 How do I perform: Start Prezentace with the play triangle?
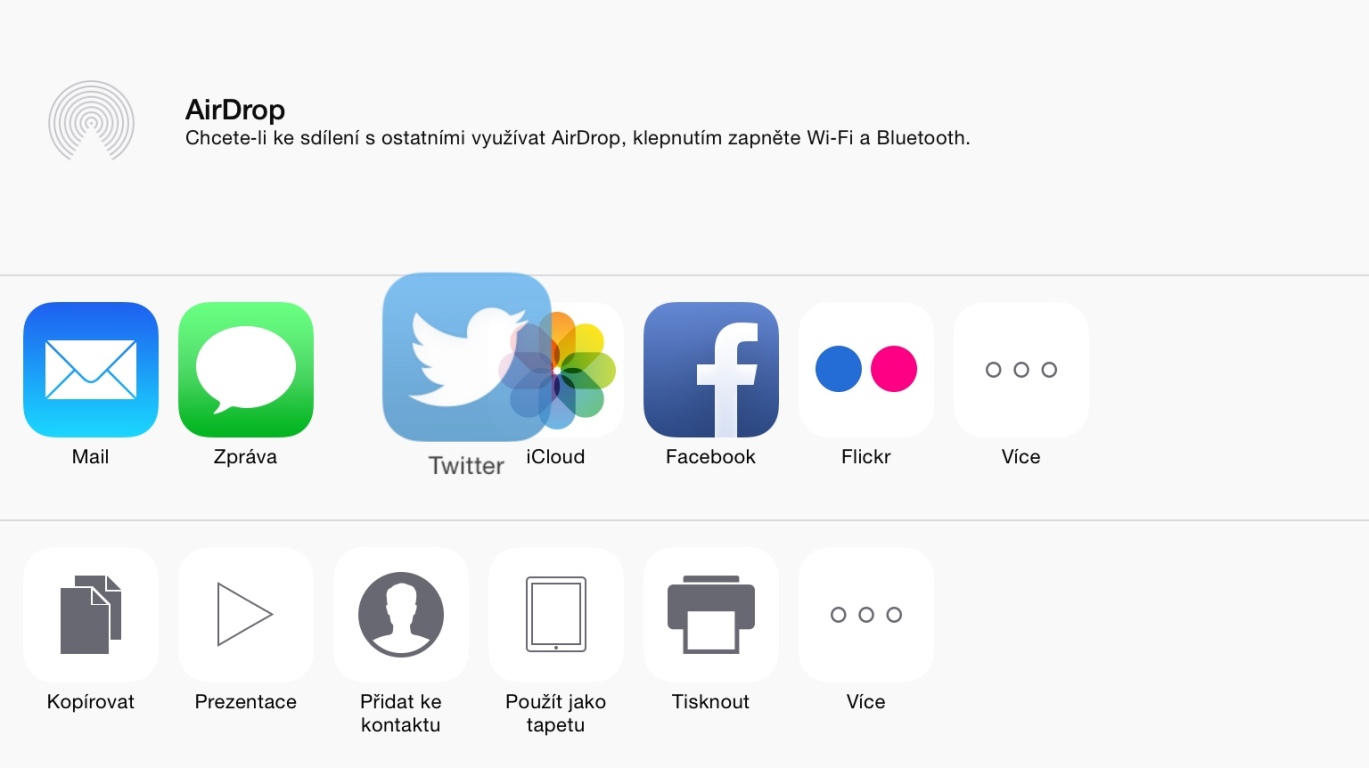point(246,615)
